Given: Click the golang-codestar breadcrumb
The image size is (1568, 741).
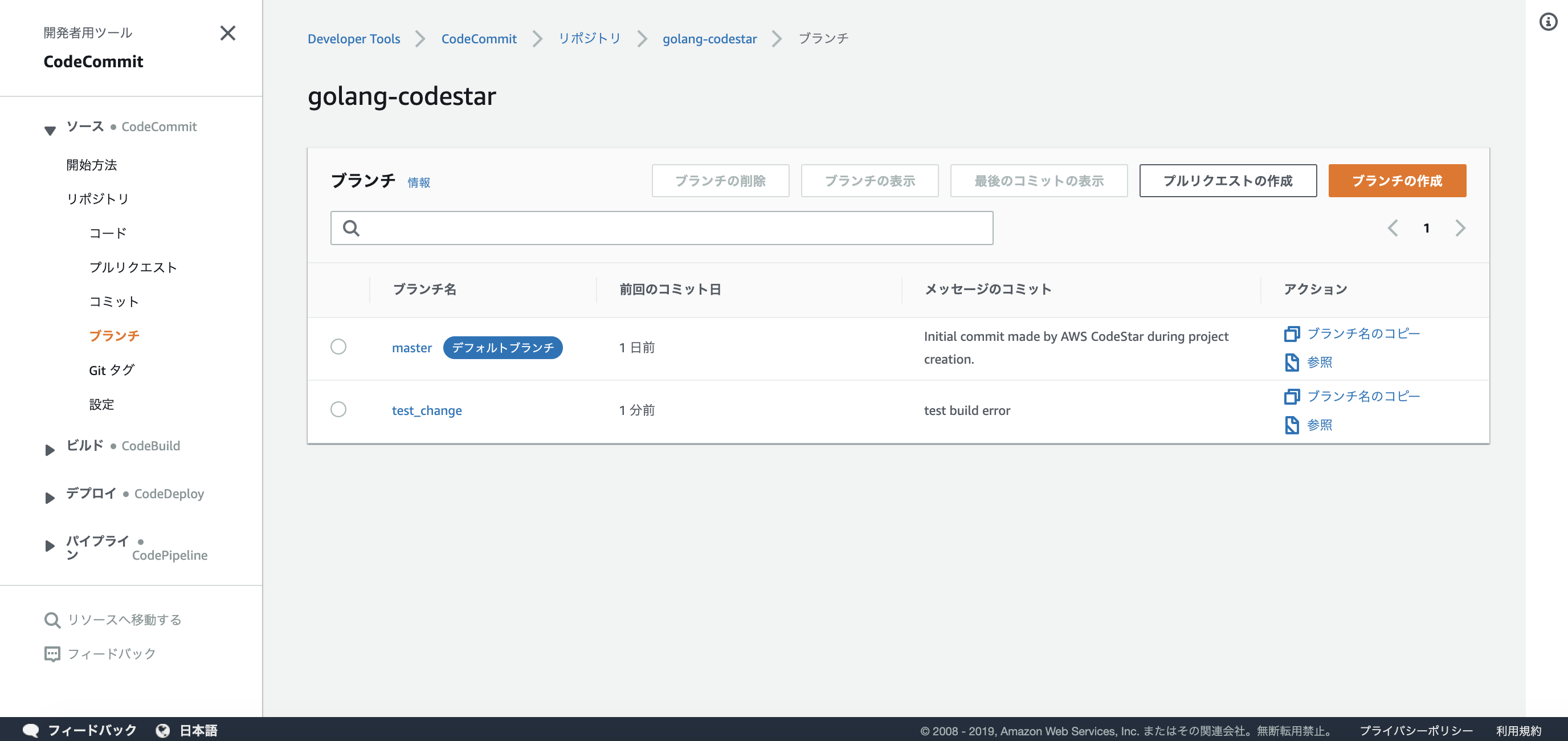Looking at the screenshot, I should pos(709,39).
